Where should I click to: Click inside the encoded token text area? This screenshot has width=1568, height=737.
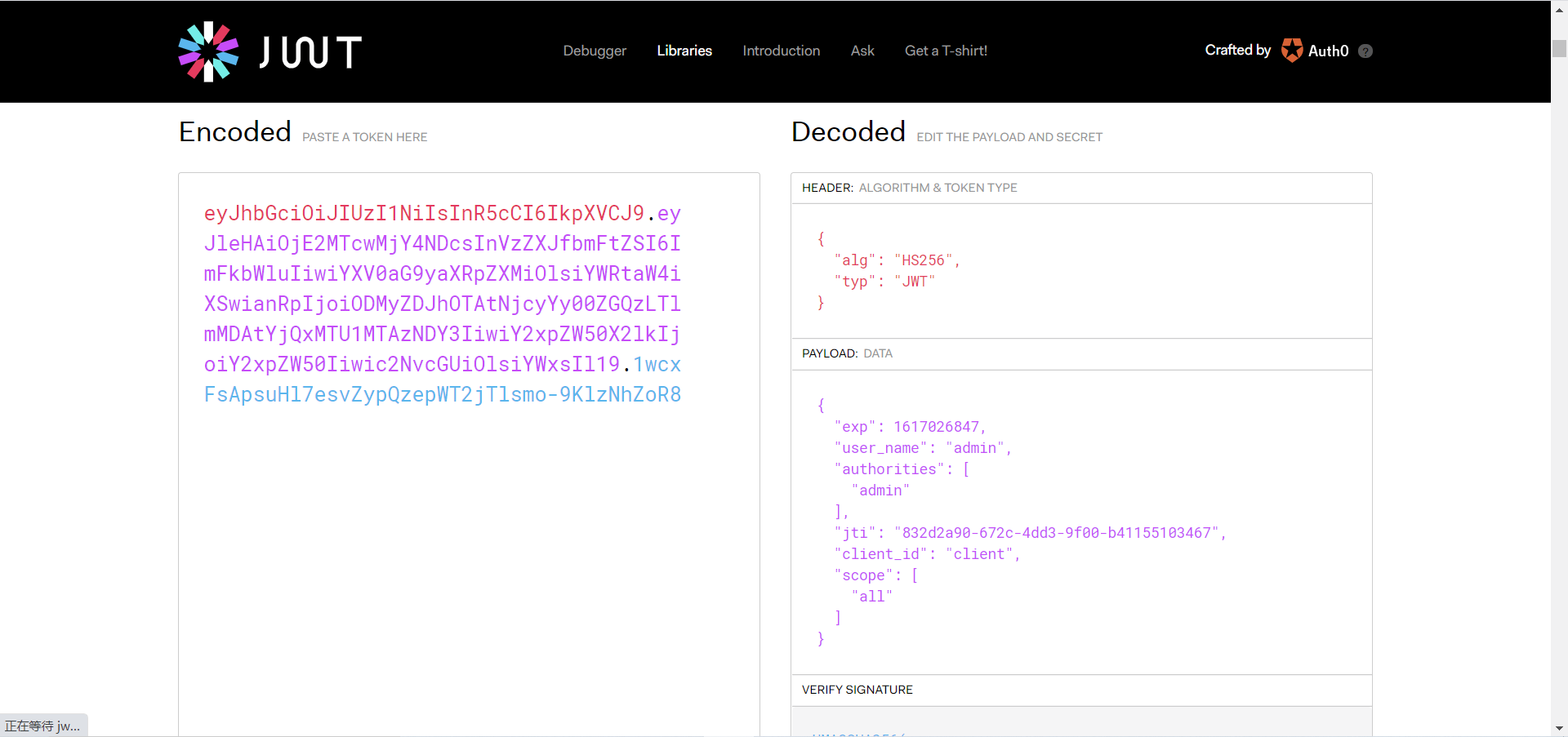click(469, 555)
